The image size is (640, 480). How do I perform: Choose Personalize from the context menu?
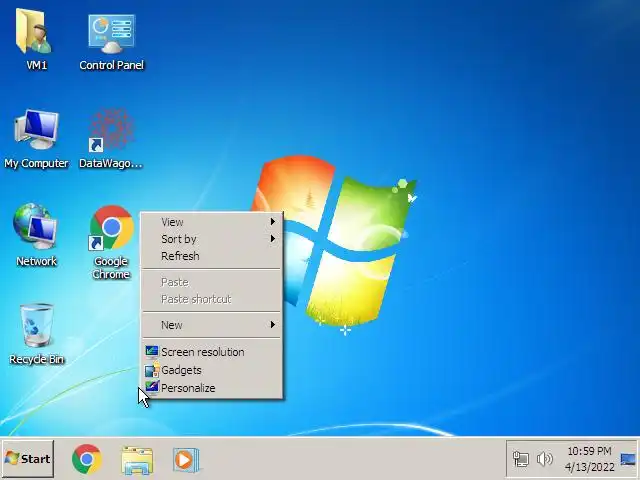click(212, 388)
